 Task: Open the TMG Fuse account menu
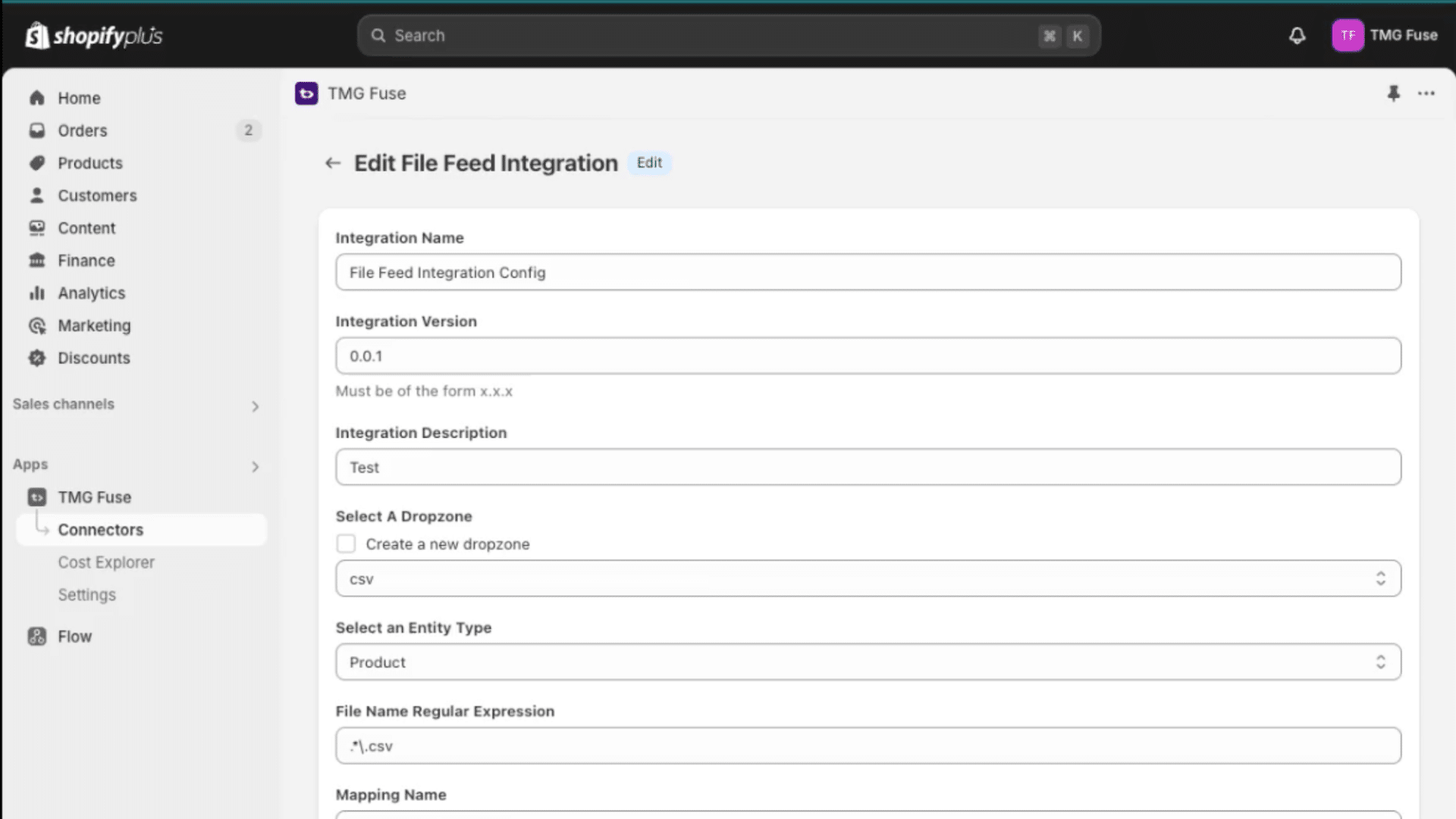1385,36
